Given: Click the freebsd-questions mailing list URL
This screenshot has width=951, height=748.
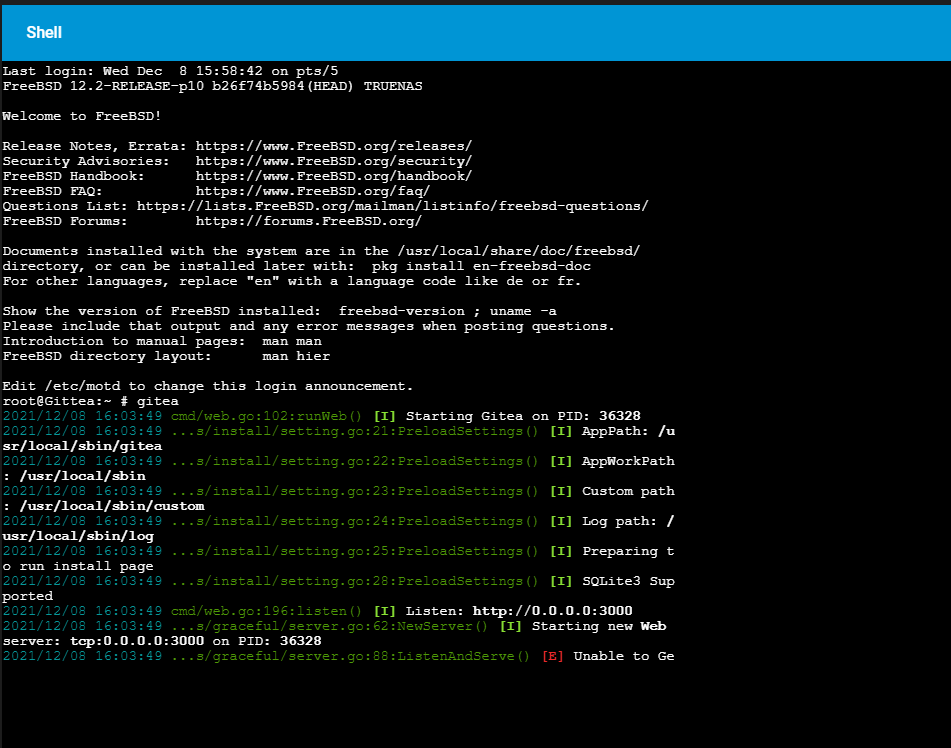Looking at the screenshot, I should click(392, 206).
